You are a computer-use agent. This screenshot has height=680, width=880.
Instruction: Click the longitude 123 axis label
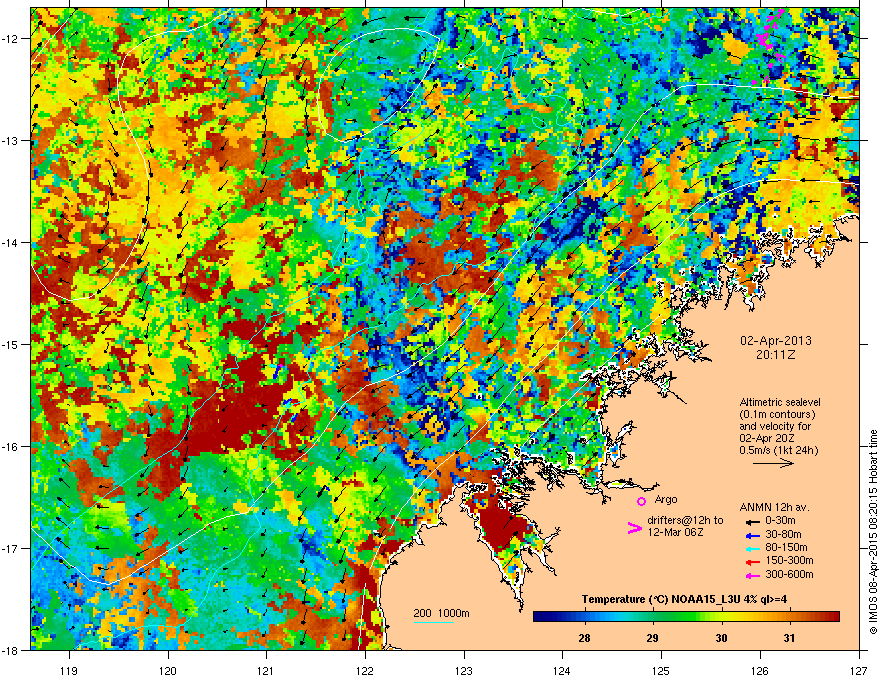tap(464, 670)
